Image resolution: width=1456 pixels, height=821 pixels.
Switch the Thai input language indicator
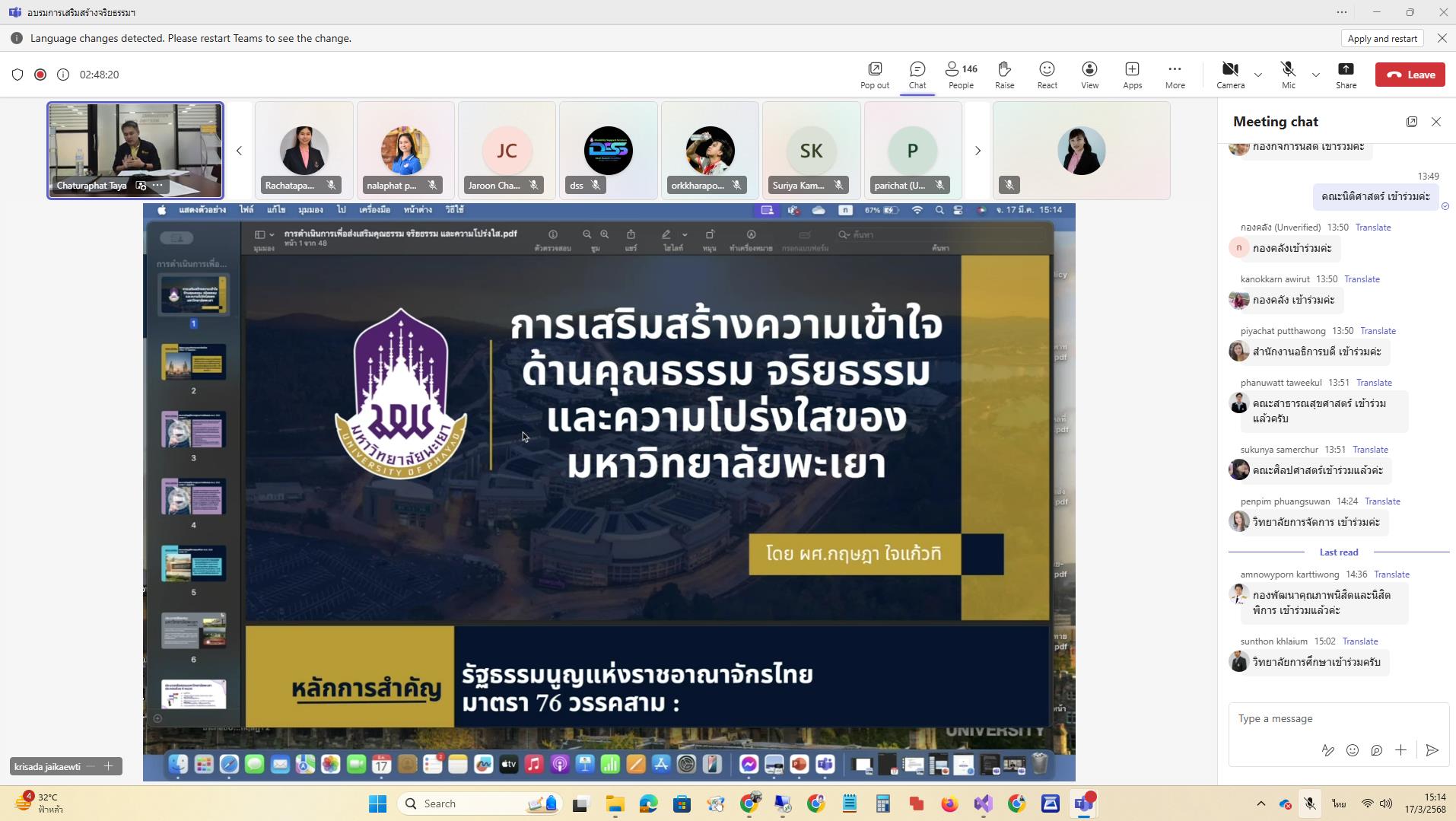(x=1338, y=803)
